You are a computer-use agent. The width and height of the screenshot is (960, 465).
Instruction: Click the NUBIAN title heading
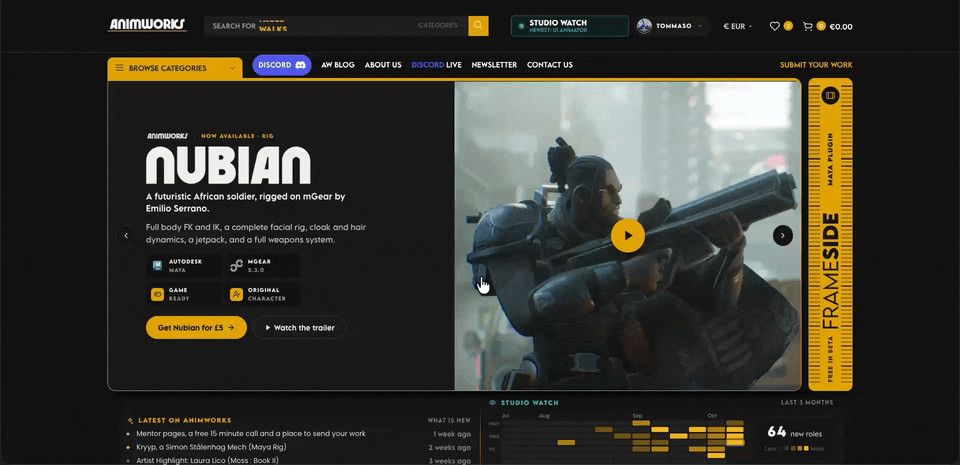(228, 165)
